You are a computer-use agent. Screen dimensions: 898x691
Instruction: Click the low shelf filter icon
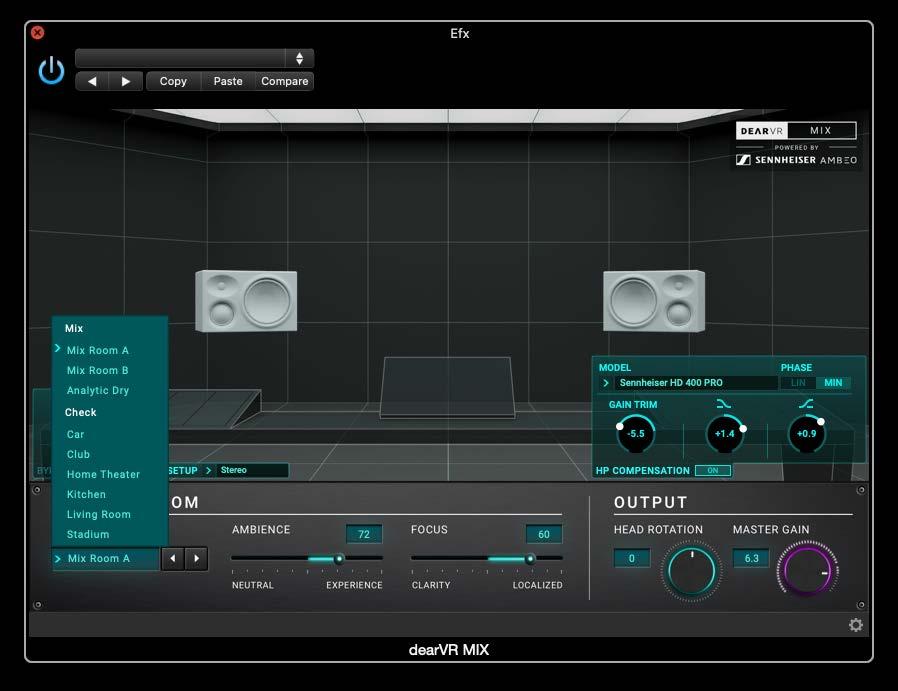(724, 404)
